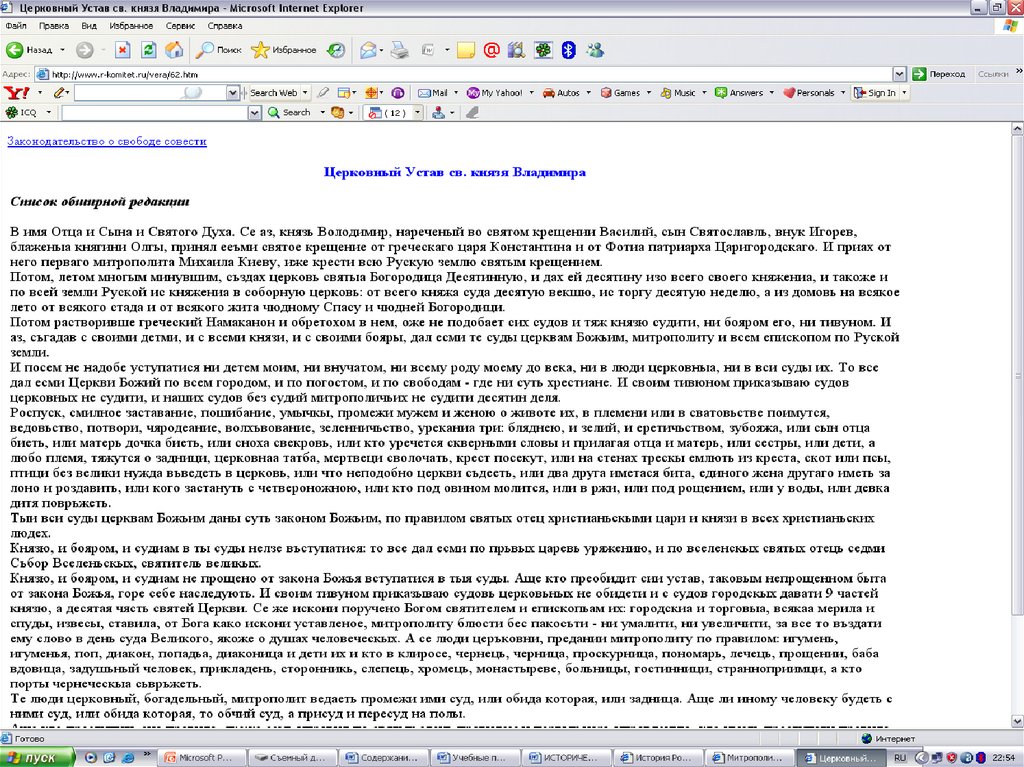Screen dimensions: 1024x767
Task: Click the Stop (red X) toolbar icon
Action: click(x=122, y=49)
